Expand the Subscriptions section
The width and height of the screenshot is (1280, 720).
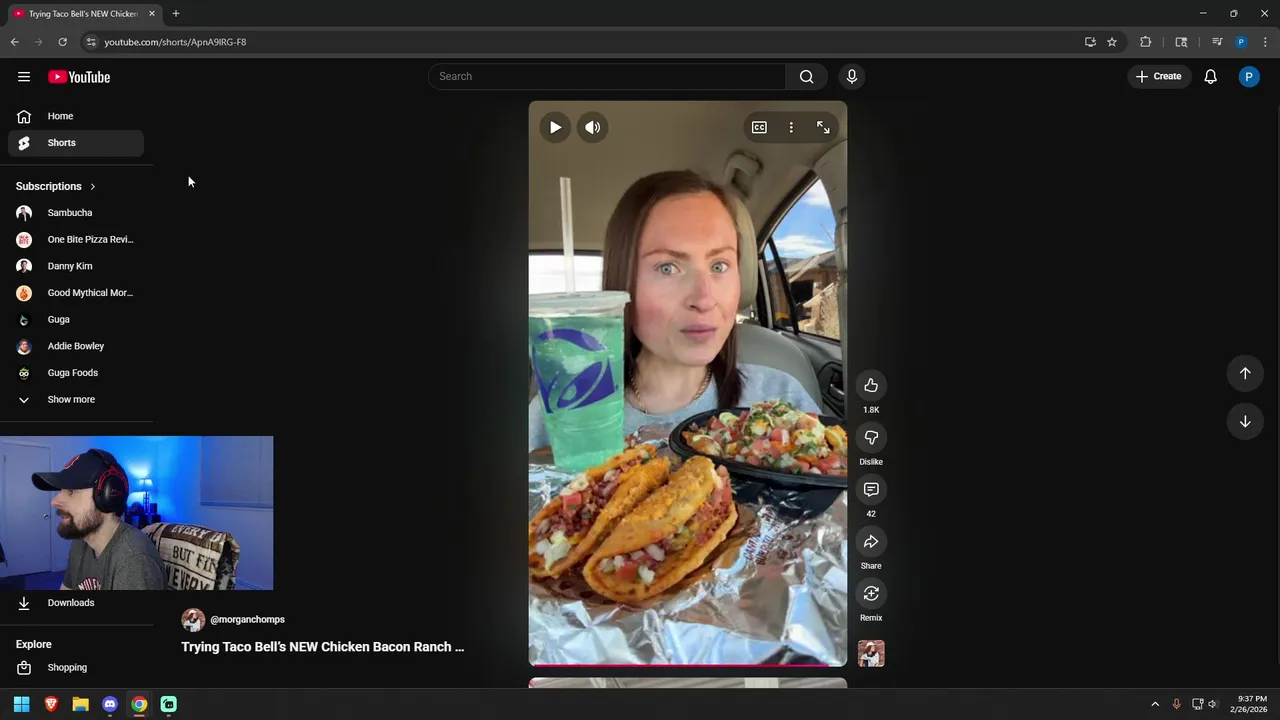coord(56,186)
